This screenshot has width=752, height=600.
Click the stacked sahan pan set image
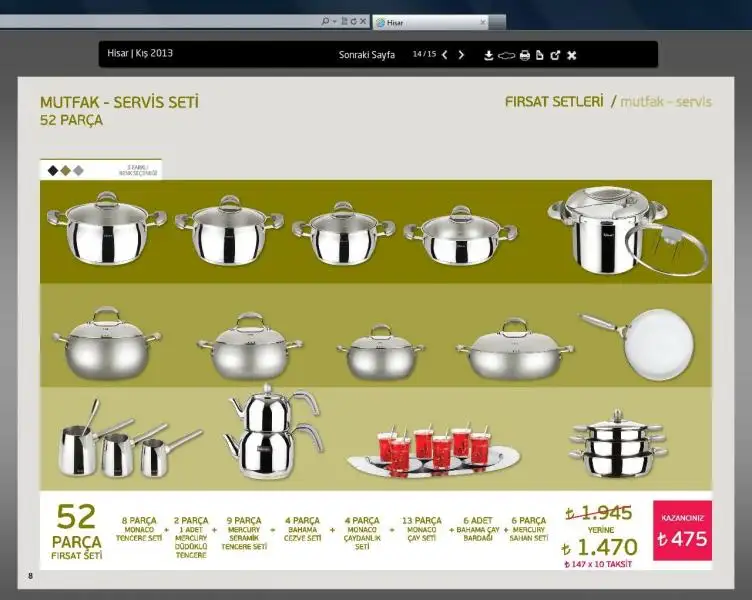coord(618,444)
